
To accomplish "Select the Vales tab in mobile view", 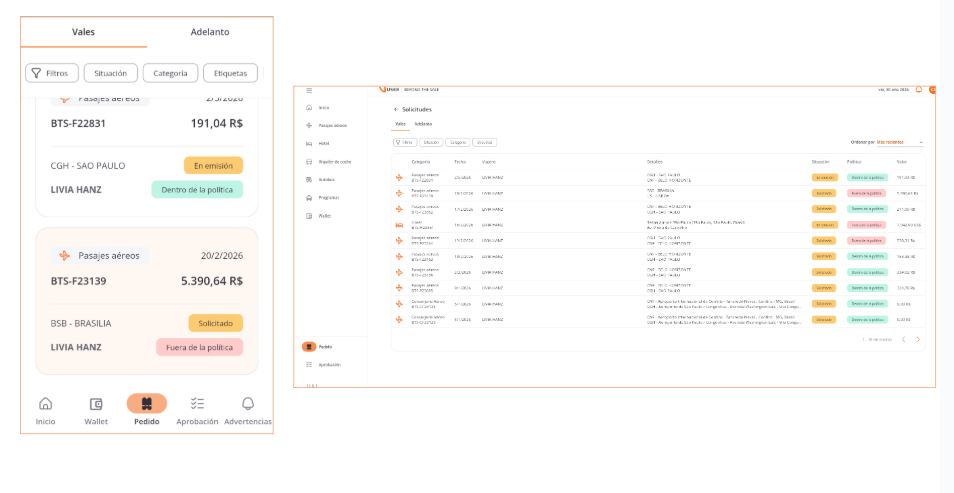I will 84,32.
